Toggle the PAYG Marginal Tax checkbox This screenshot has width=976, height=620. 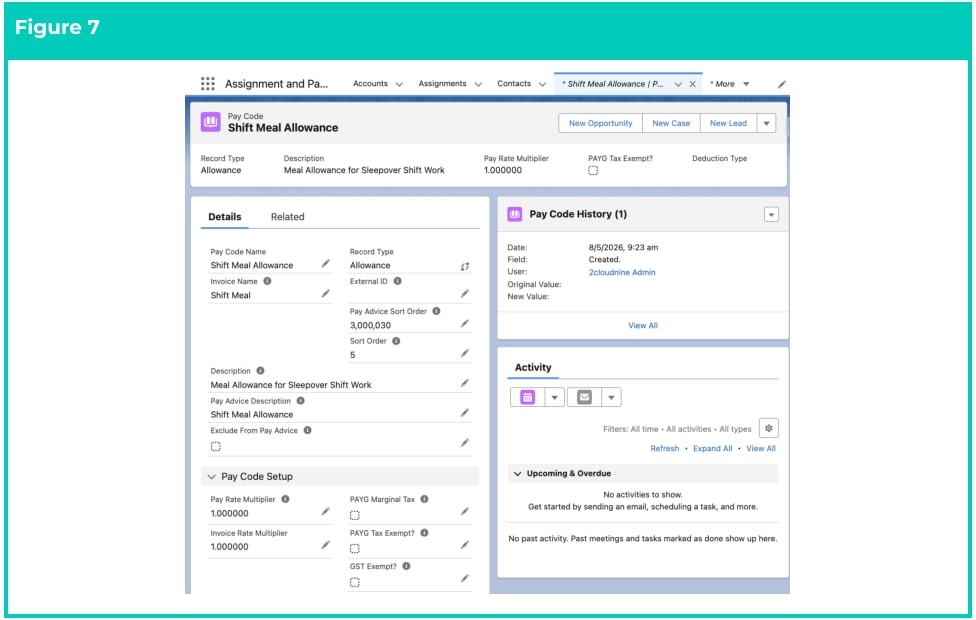(x=355, y=515)
